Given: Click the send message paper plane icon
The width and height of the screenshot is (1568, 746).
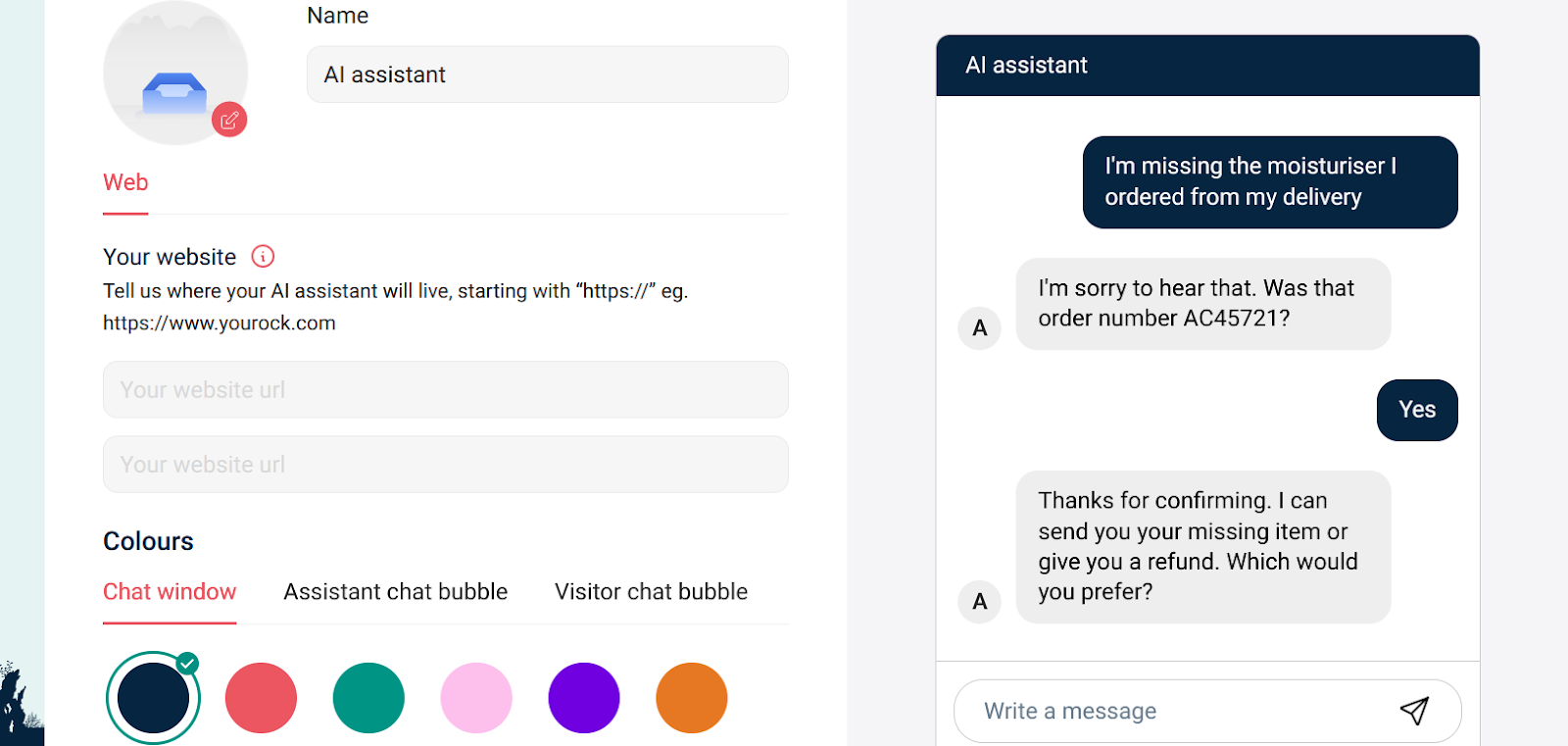Looking at the screenshot, I should 1417,711.
